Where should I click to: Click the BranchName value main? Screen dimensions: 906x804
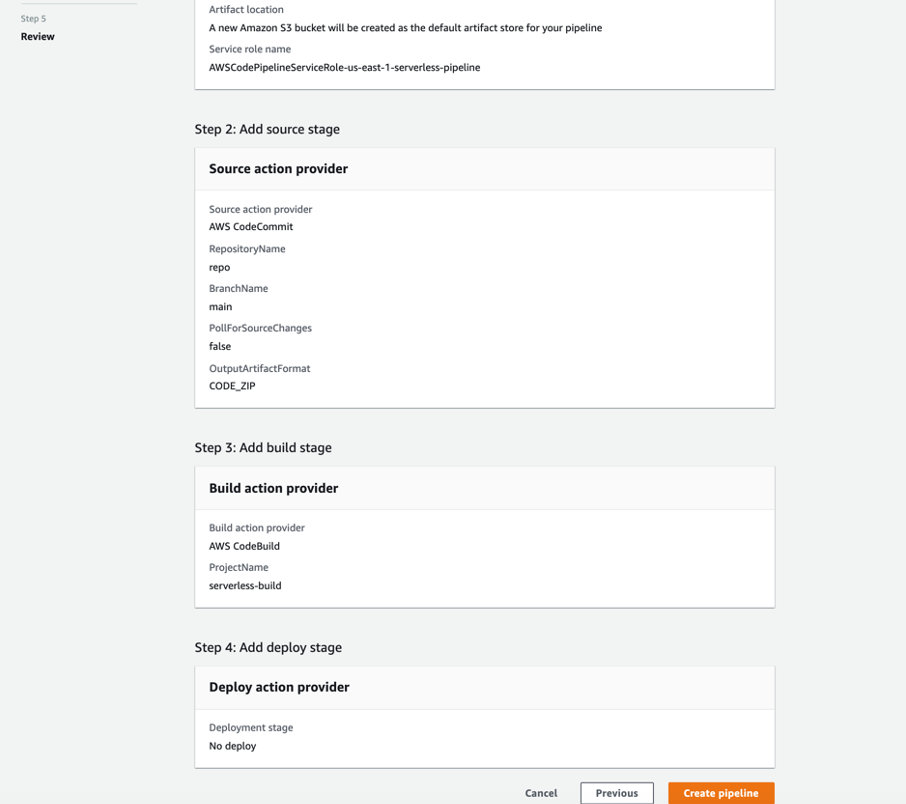pyautogui.click(x=220, y=307)
